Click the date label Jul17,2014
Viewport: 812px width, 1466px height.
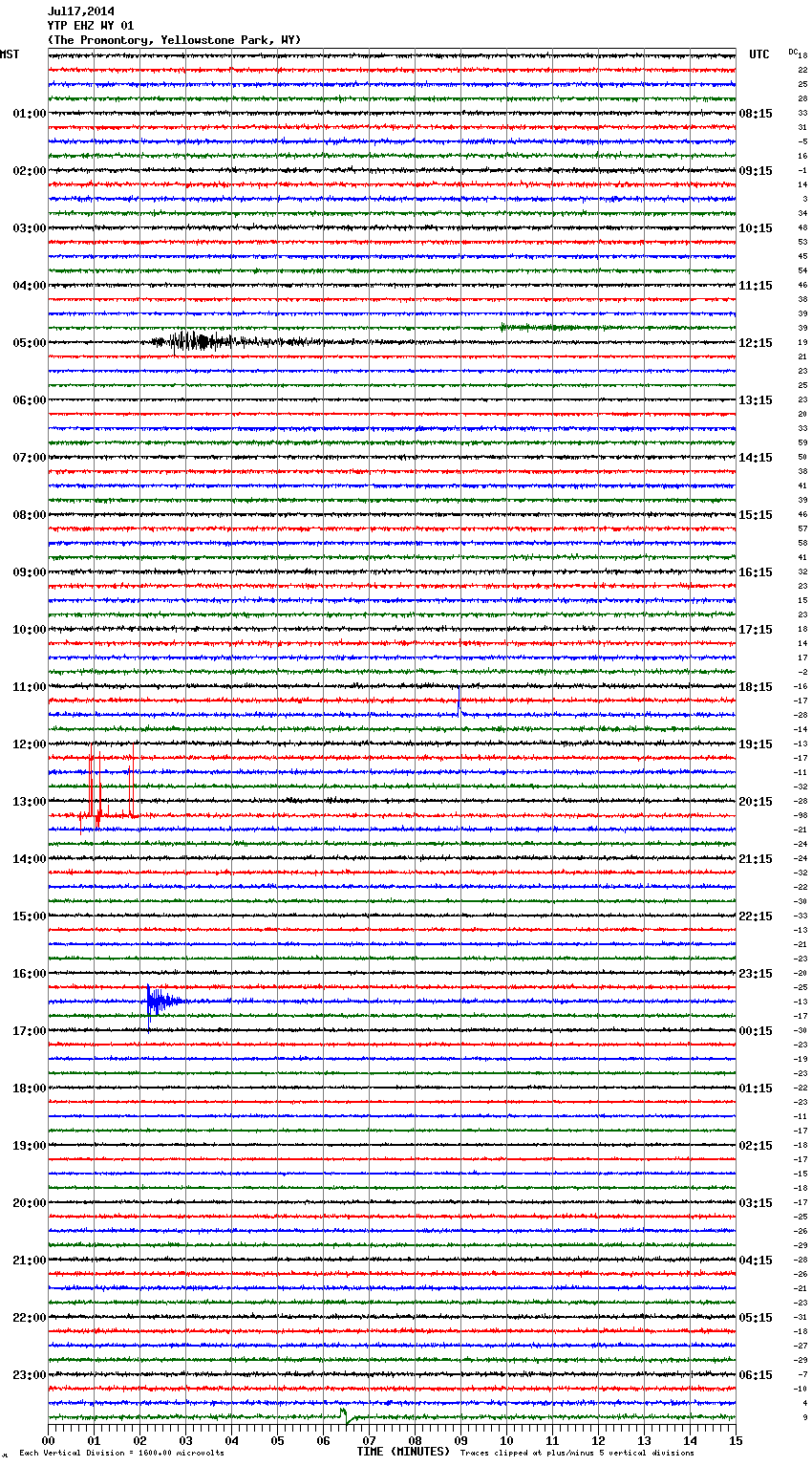point(80,11)
